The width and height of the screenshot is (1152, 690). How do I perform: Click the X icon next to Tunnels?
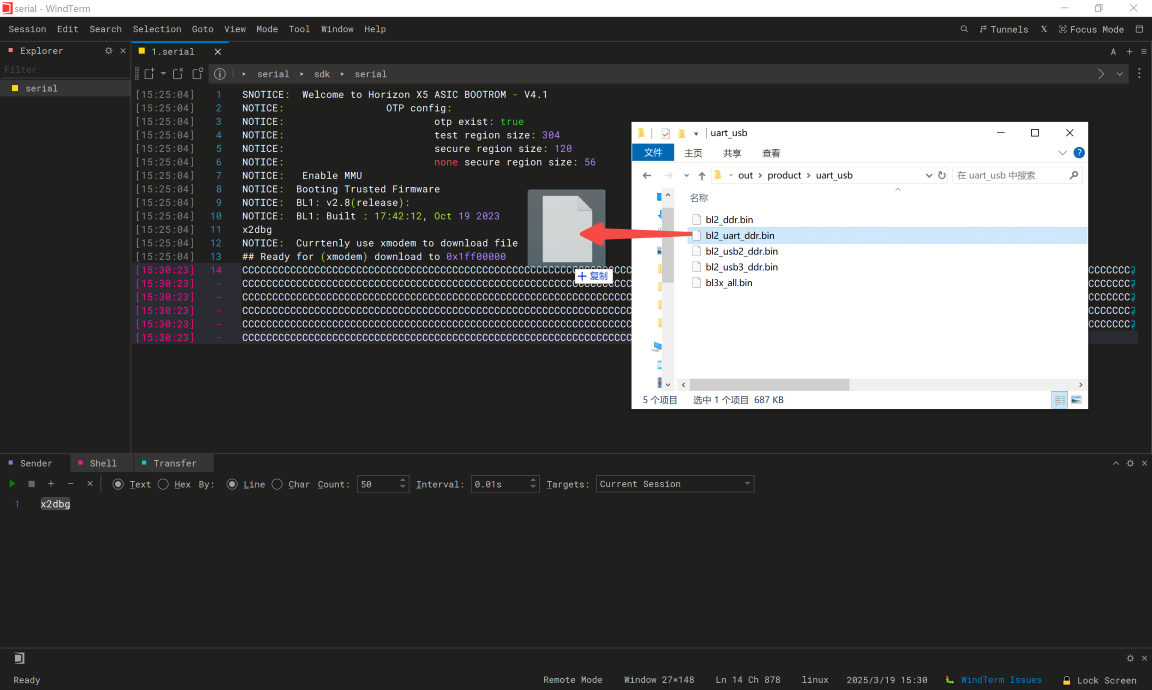1043,29
